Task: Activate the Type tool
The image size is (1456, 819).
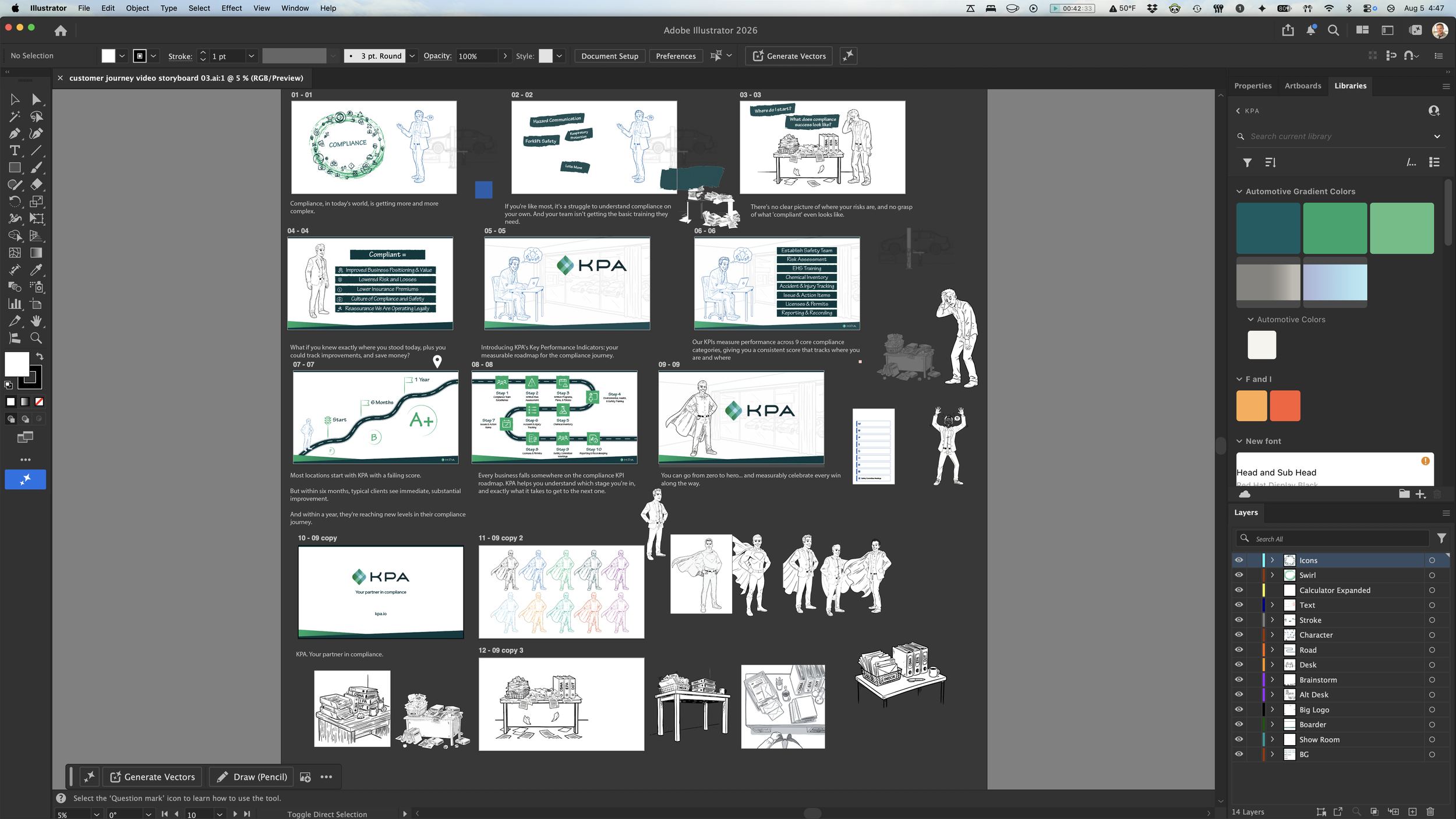Action: (15, 150)
